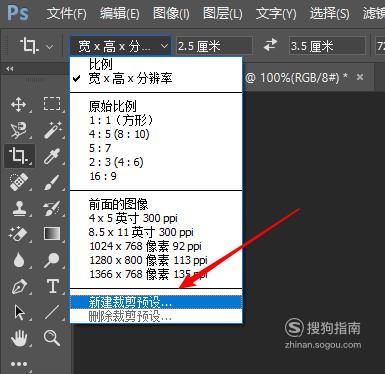
Task: Choose 前面的图像 option
Action: pyautogui.click(x=156, y=204)
